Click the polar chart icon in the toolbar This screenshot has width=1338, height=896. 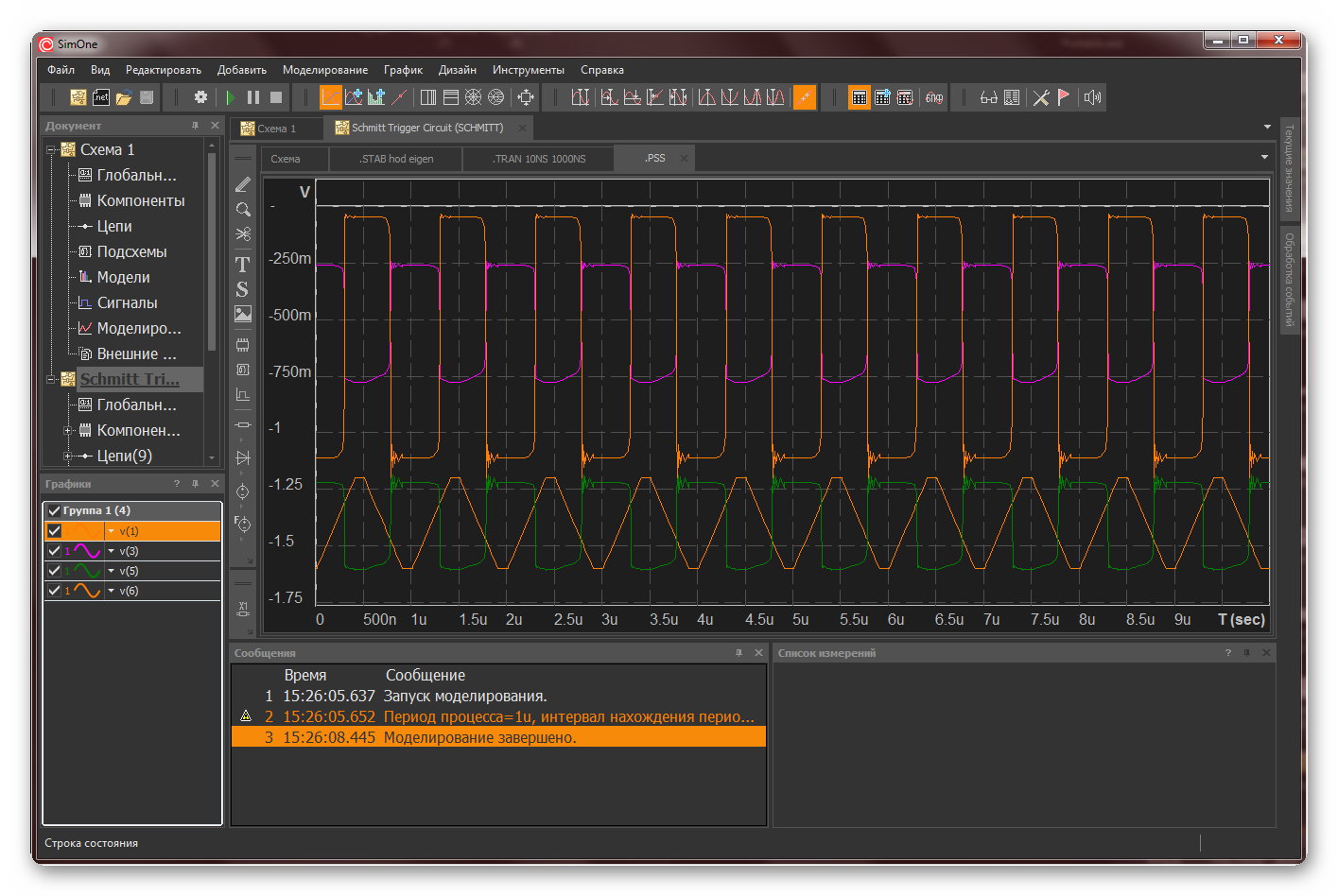coord(474,97)
